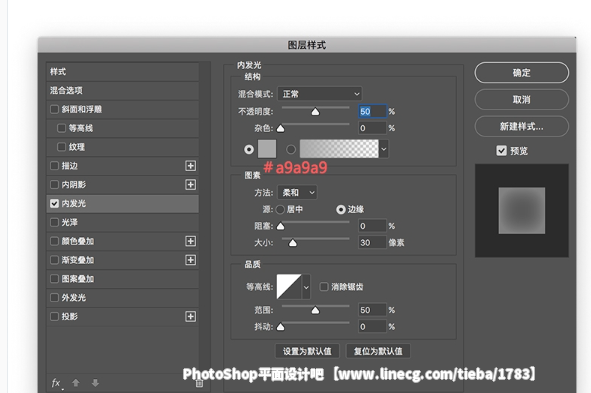
Task: Click the 不透明度 slider handle
Action: tap(315, 112)
